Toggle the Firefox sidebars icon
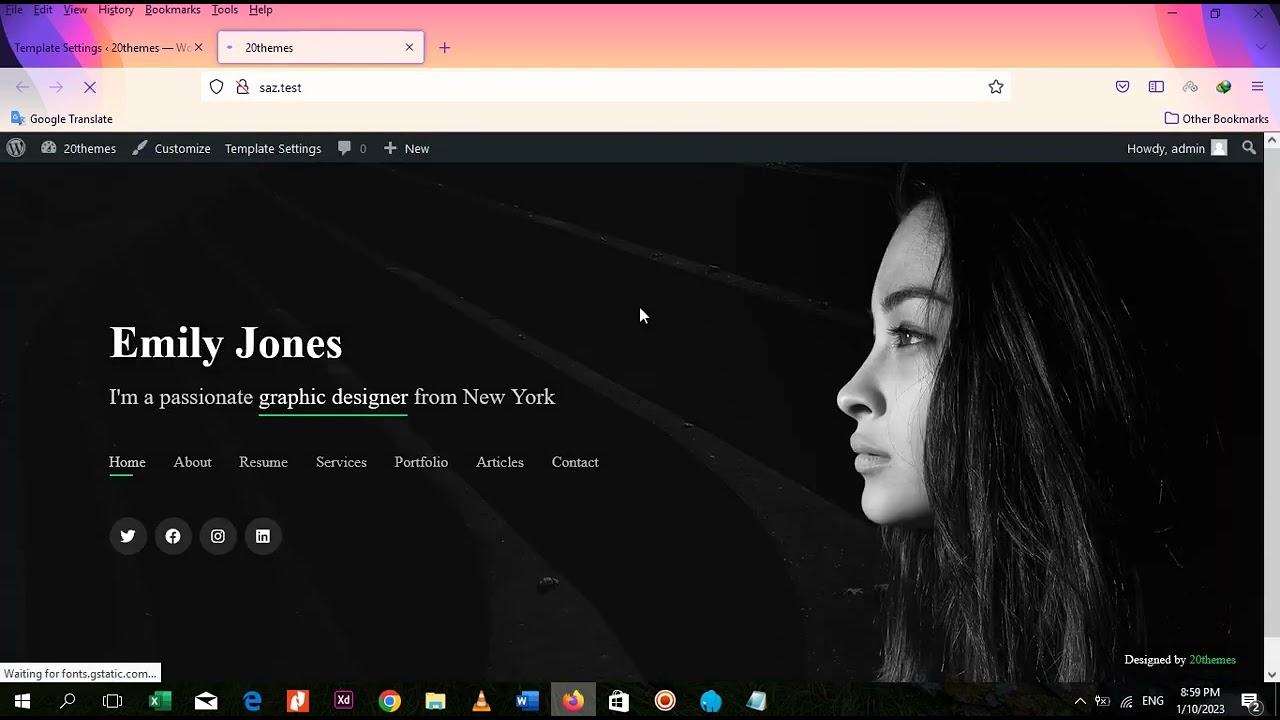1280x720 pixels. coord(1156,87)
